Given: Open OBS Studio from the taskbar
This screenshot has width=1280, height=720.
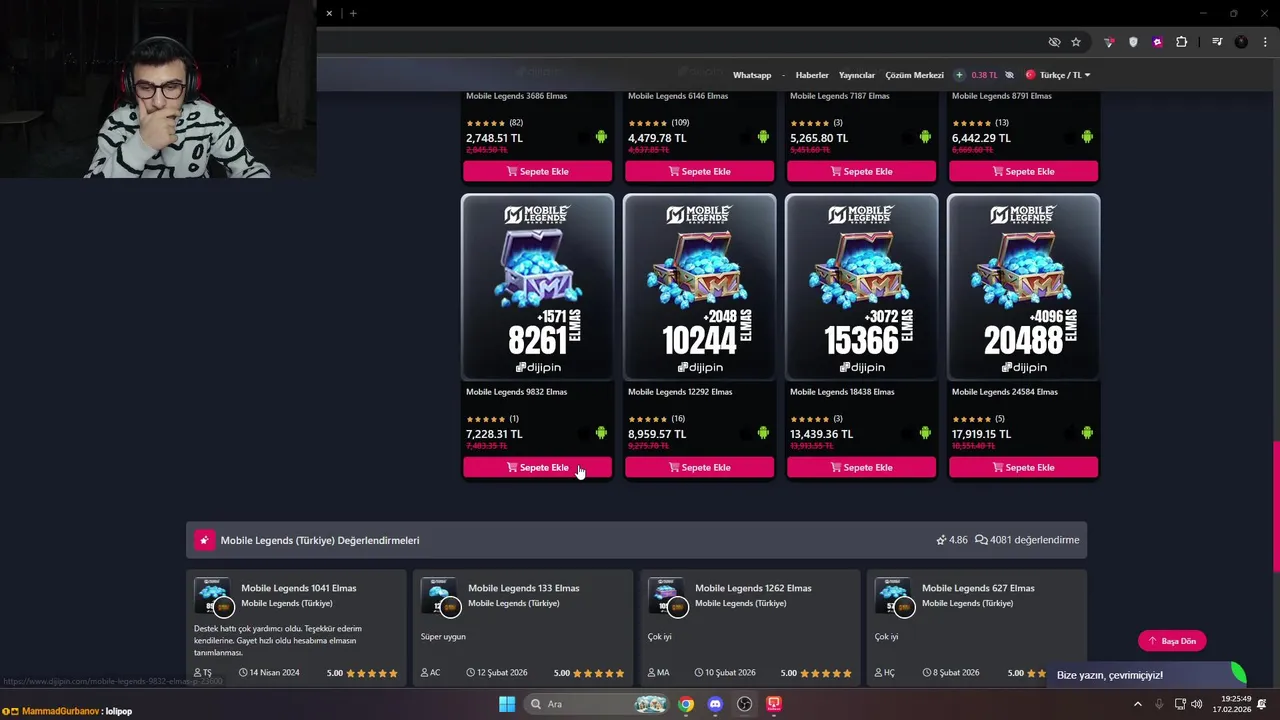Looking at the screenshot, I should [744, 704].
